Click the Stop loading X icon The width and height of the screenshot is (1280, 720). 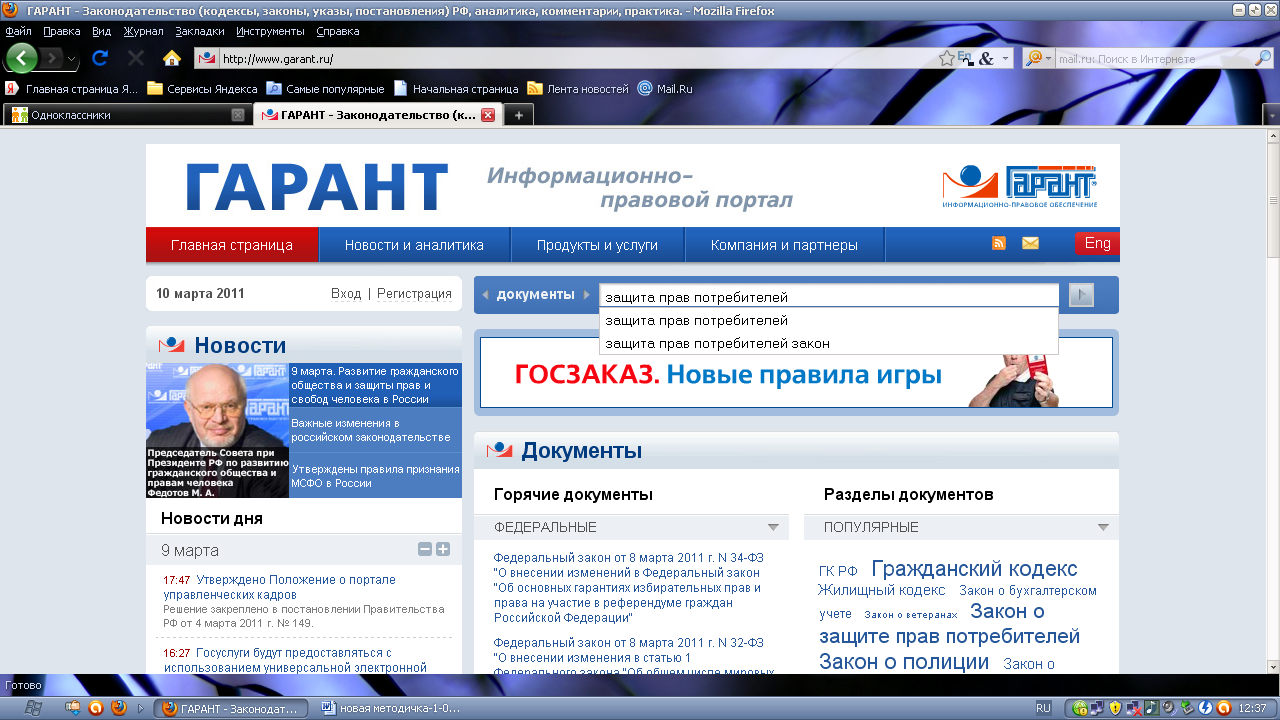click(x=136, y=58)
